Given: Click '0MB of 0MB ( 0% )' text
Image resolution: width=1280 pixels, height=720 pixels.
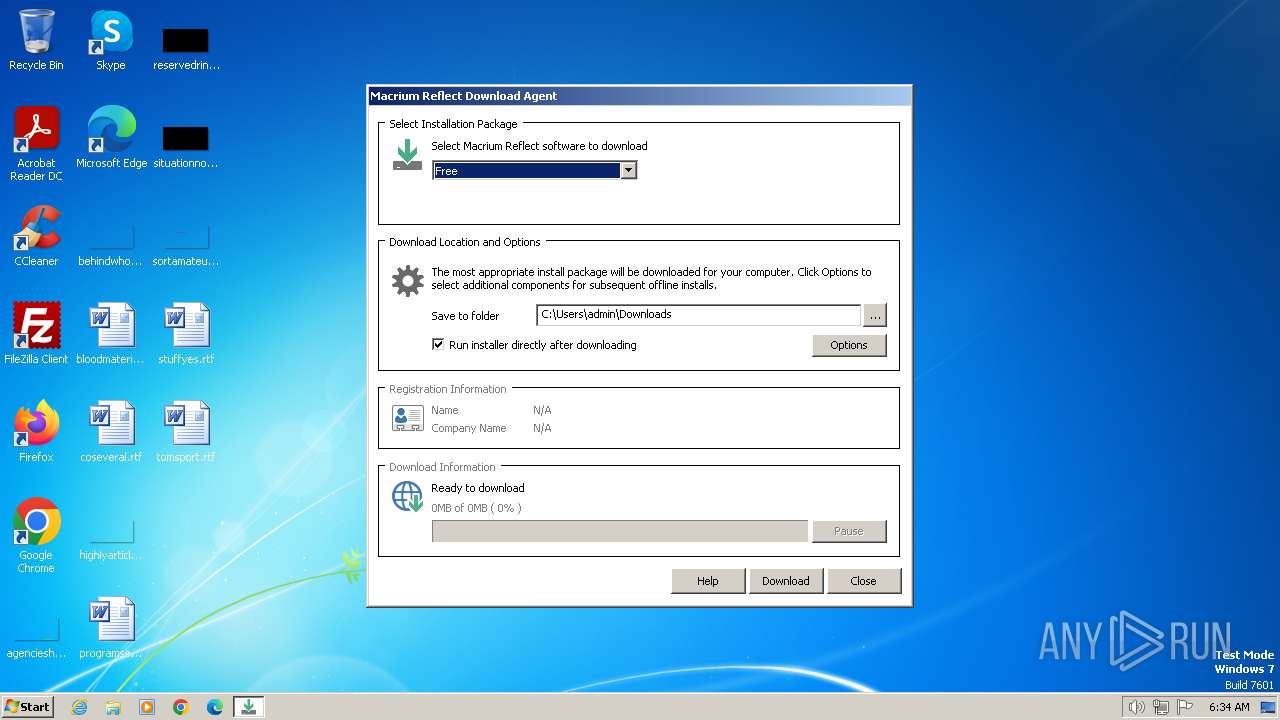Looking at the screenshot, I should click(x=476, y=508).
